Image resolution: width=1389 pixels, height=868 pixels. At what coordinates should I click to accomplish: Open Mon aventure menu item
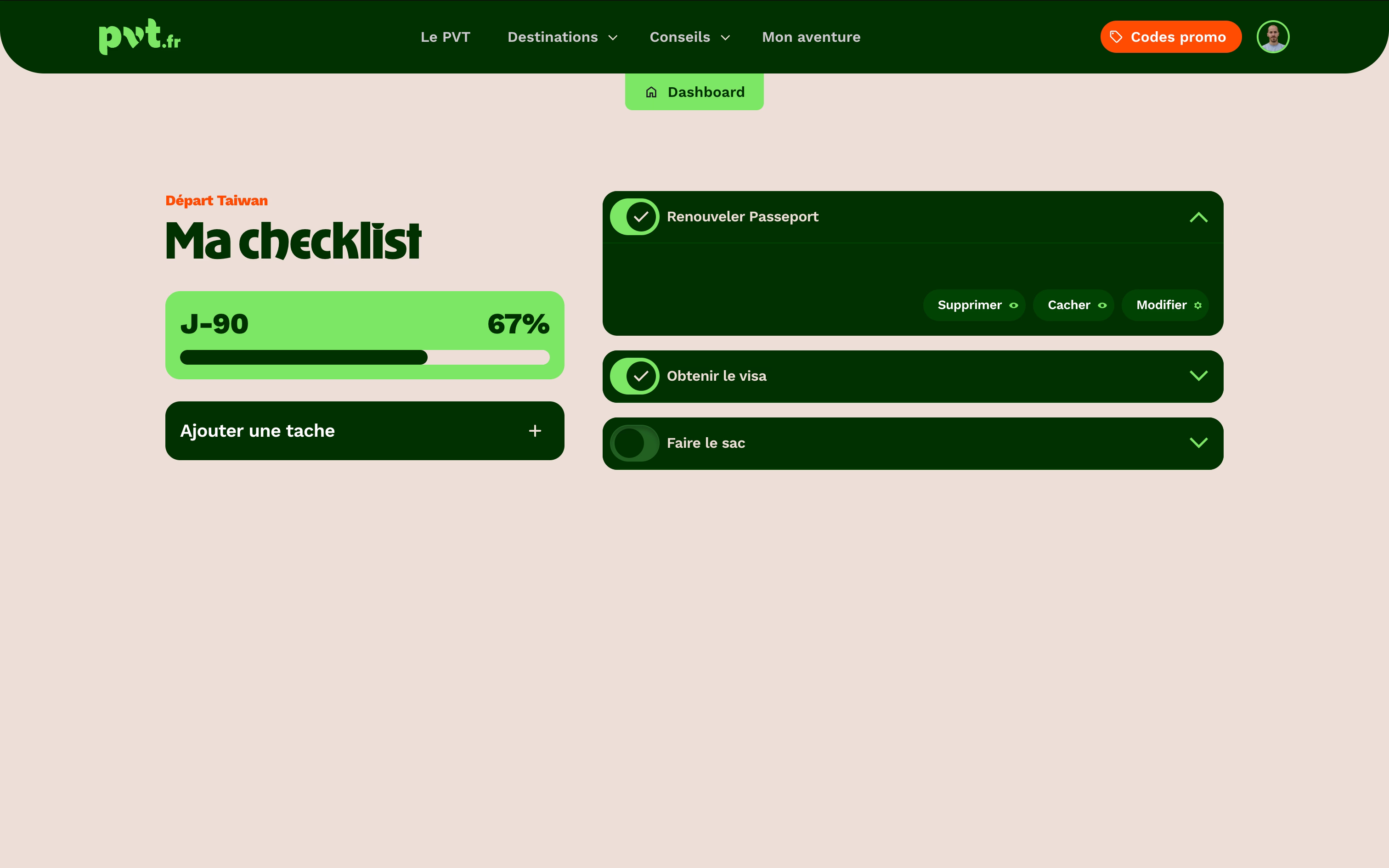811,37
